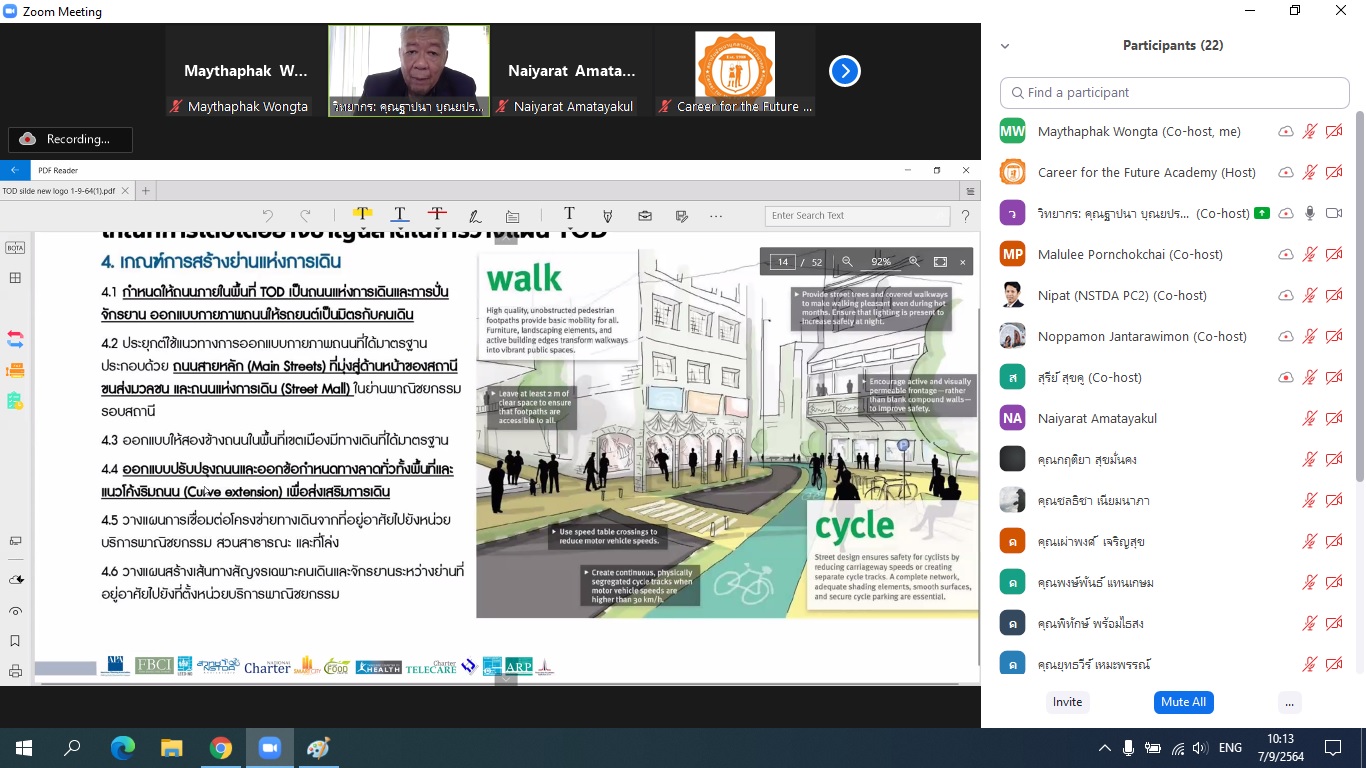Select the yellow highlight text tool
Screen dimensions: 1366x768
tap(362, 215)
